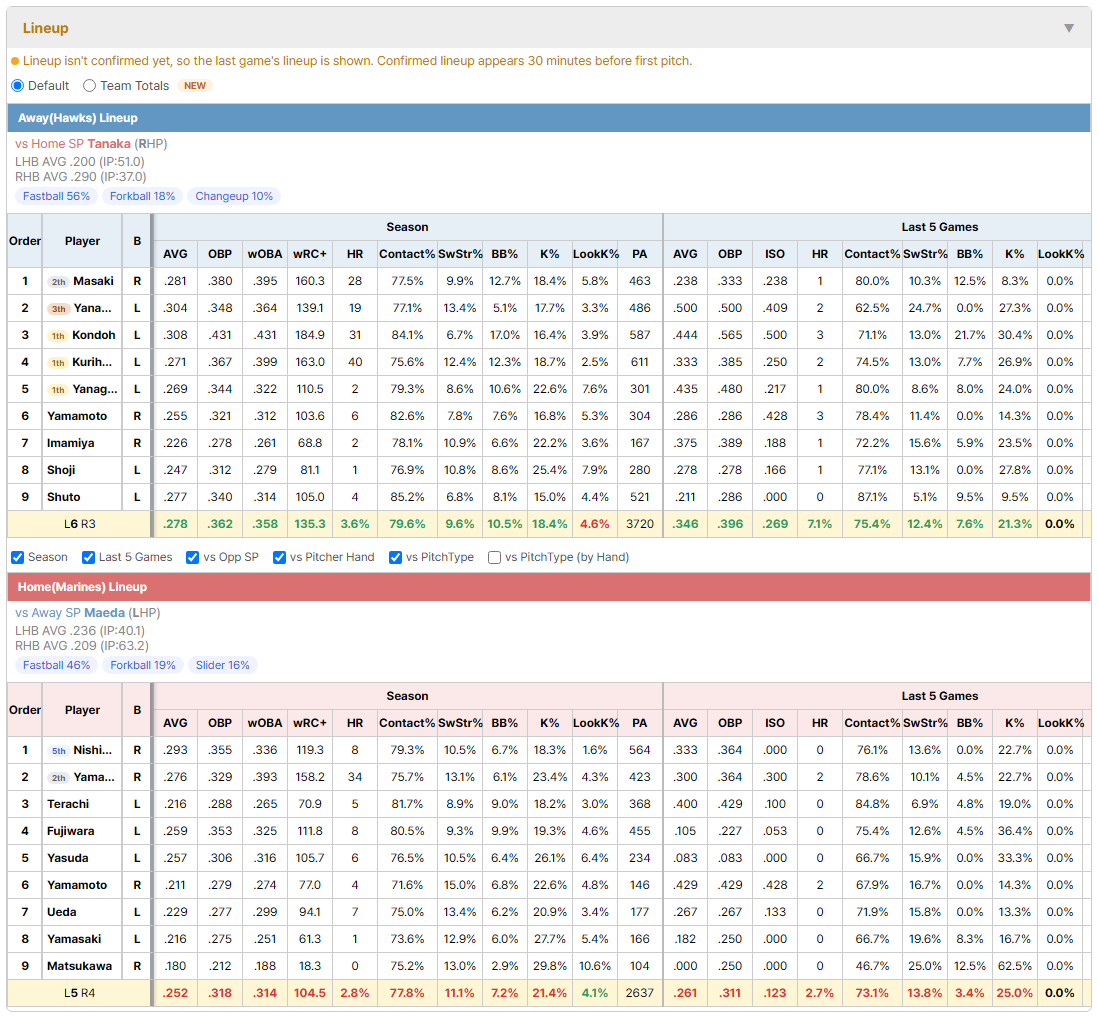Uncheck the Last 5 Games checkbox

click(88, 557)
